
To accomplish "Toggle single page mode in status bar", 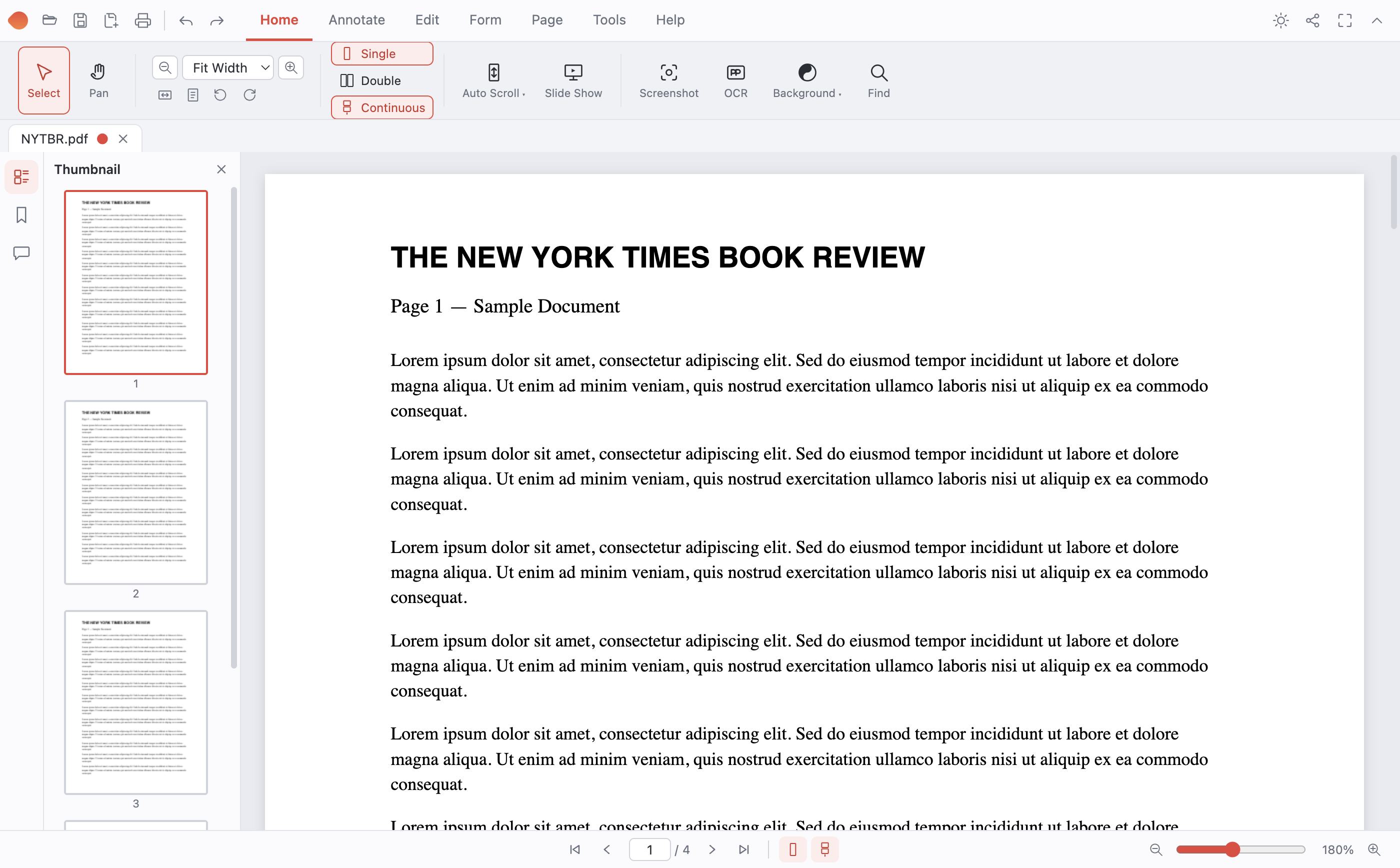I will pyautogui.click(x=792, y=849).
